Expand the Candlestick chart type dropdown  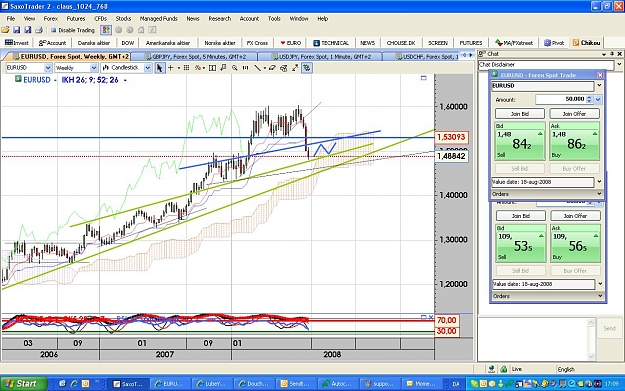coord(126,68)
